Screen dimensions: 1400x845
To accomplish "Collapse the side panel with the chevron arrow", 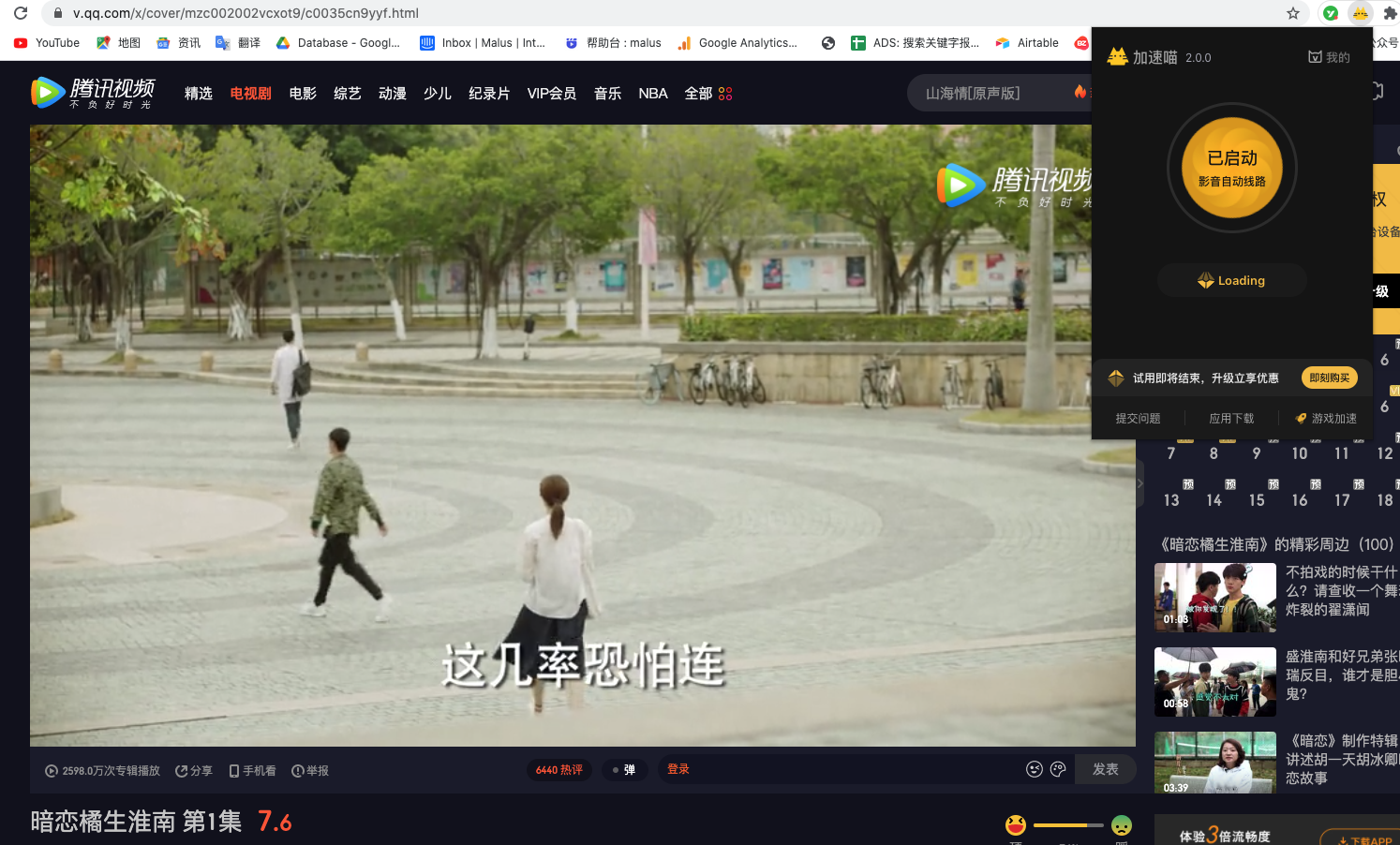I will pos(1140,484).
